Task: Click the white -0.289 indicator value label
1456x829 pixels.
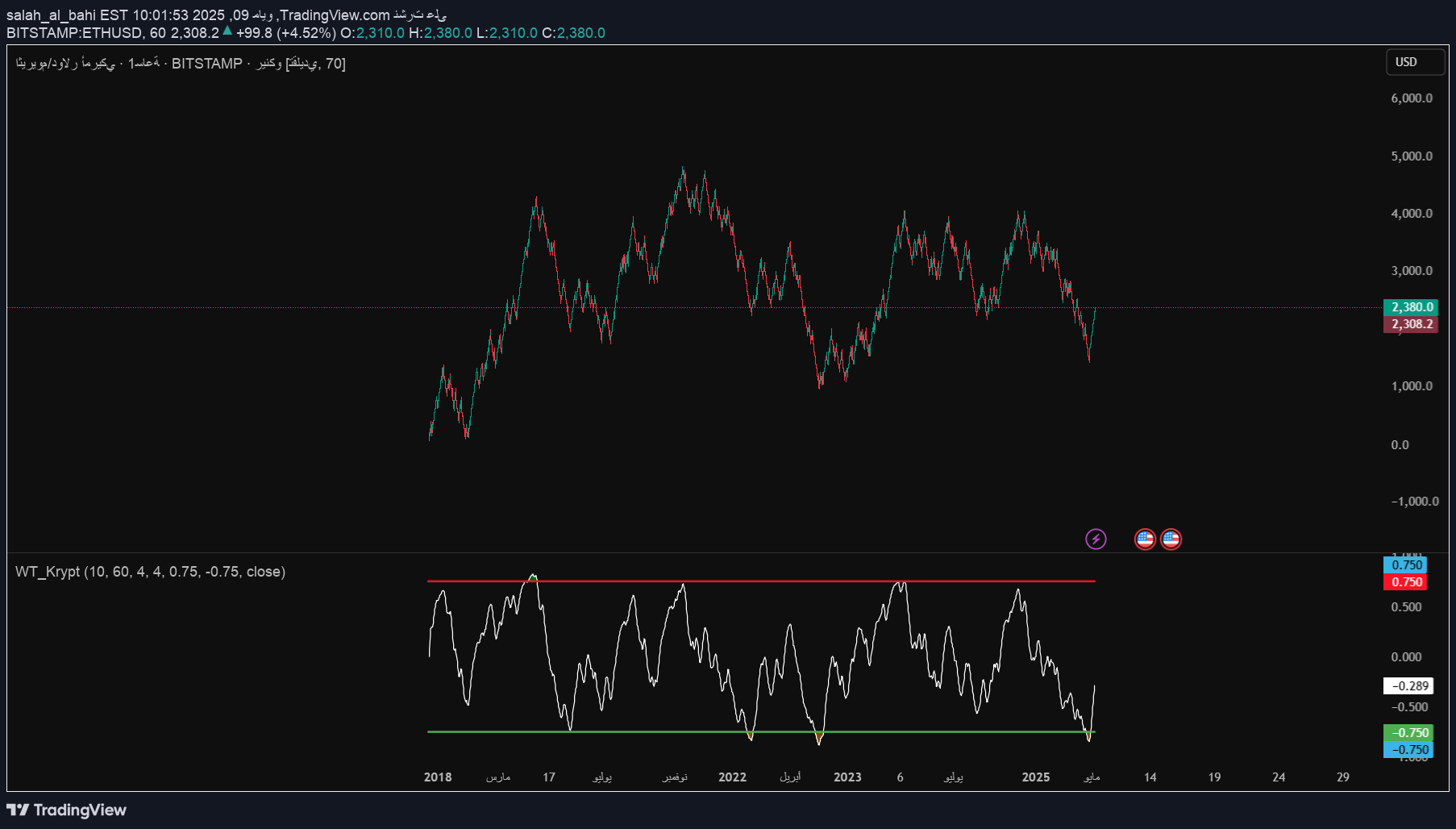Action: pyautogui.click(x=1408, y=685)
